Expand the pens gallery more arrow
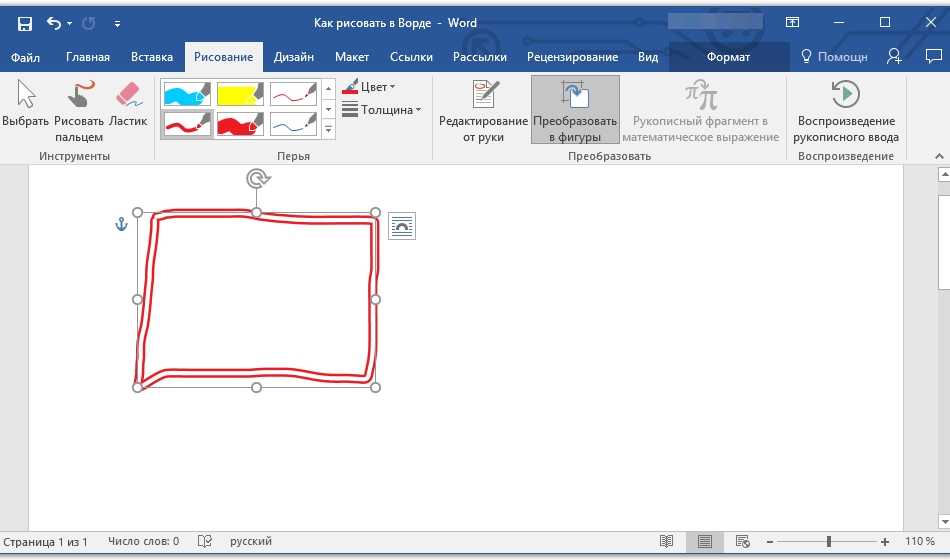950x560 pixels. coord(329,131)
